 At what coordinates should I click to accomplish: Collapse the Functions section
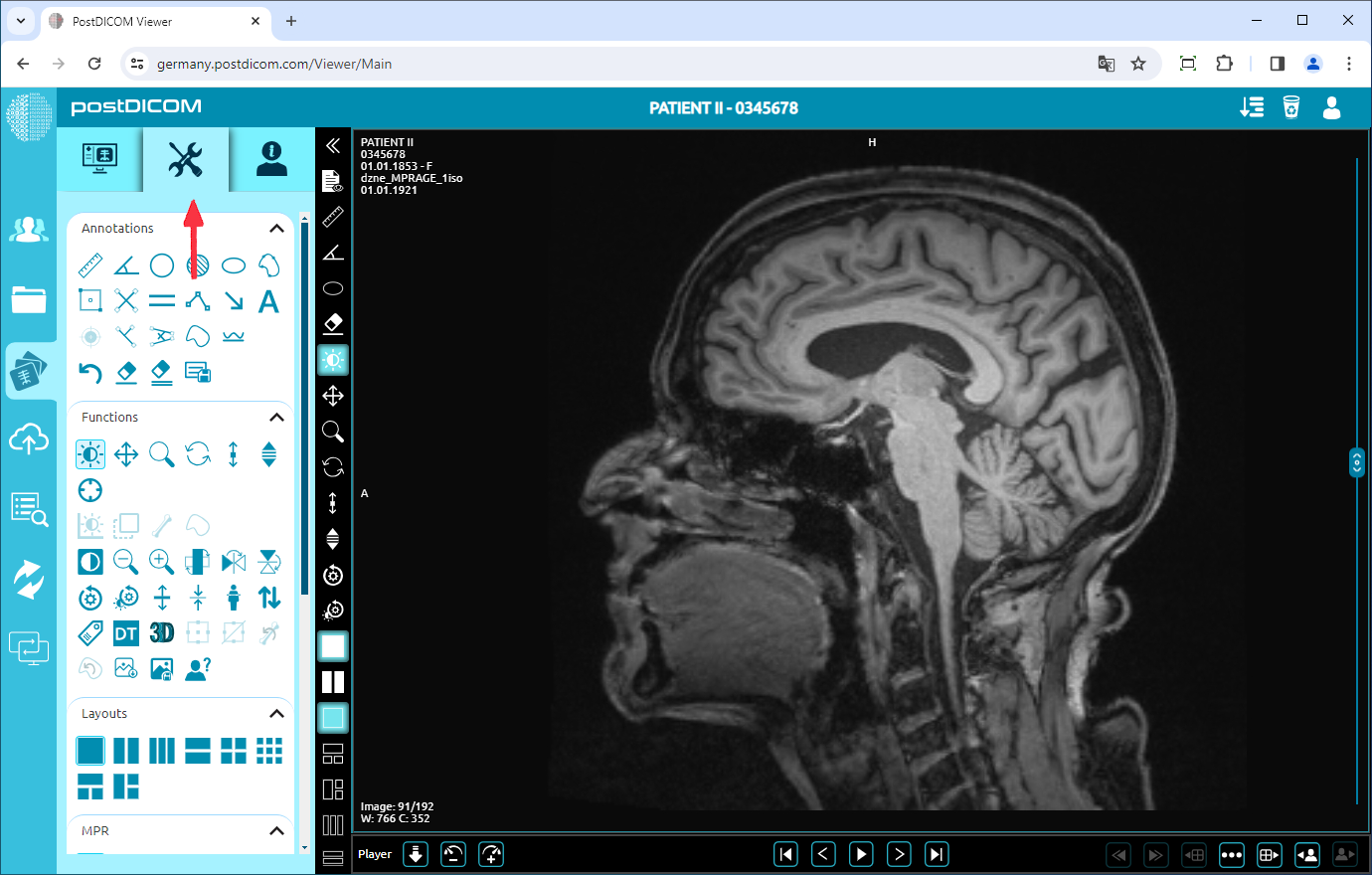(277, 417)
